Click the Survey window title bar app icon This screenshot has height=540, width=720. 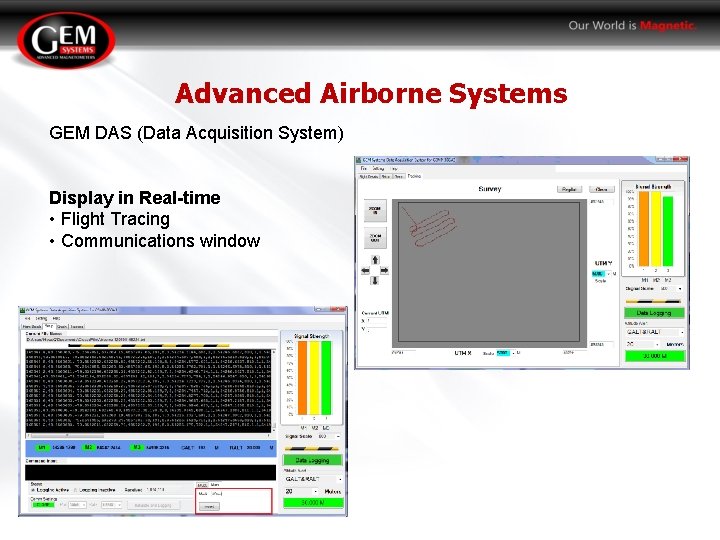click(360, 160)
